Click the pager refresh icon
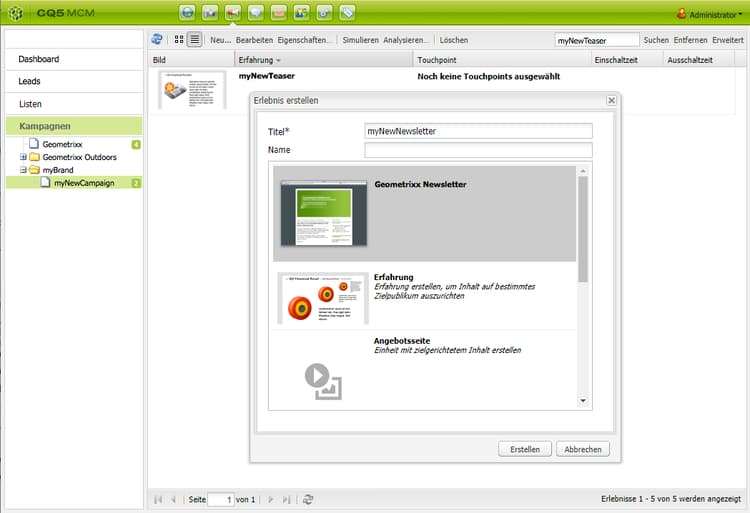The height and width of the screenshot is (513, 750). coord(308,500)
